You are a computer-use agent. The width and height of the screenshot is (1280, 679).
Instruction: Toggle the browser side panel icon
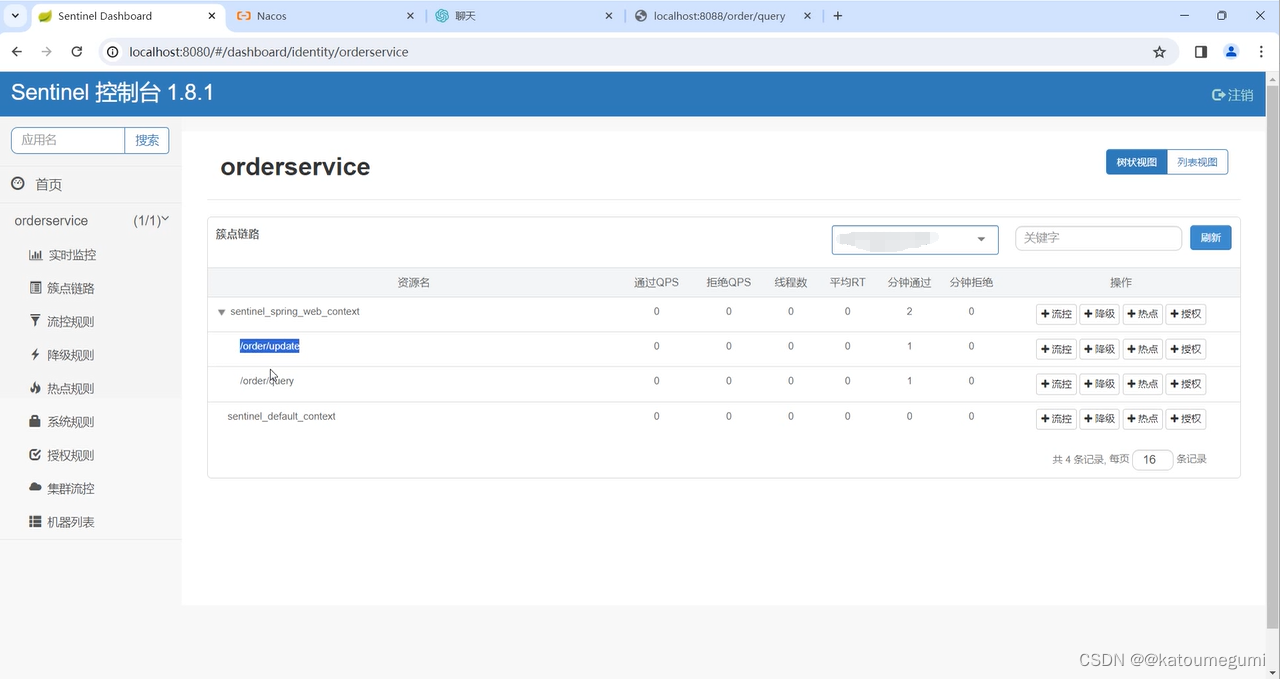(x=1201, y=52)
